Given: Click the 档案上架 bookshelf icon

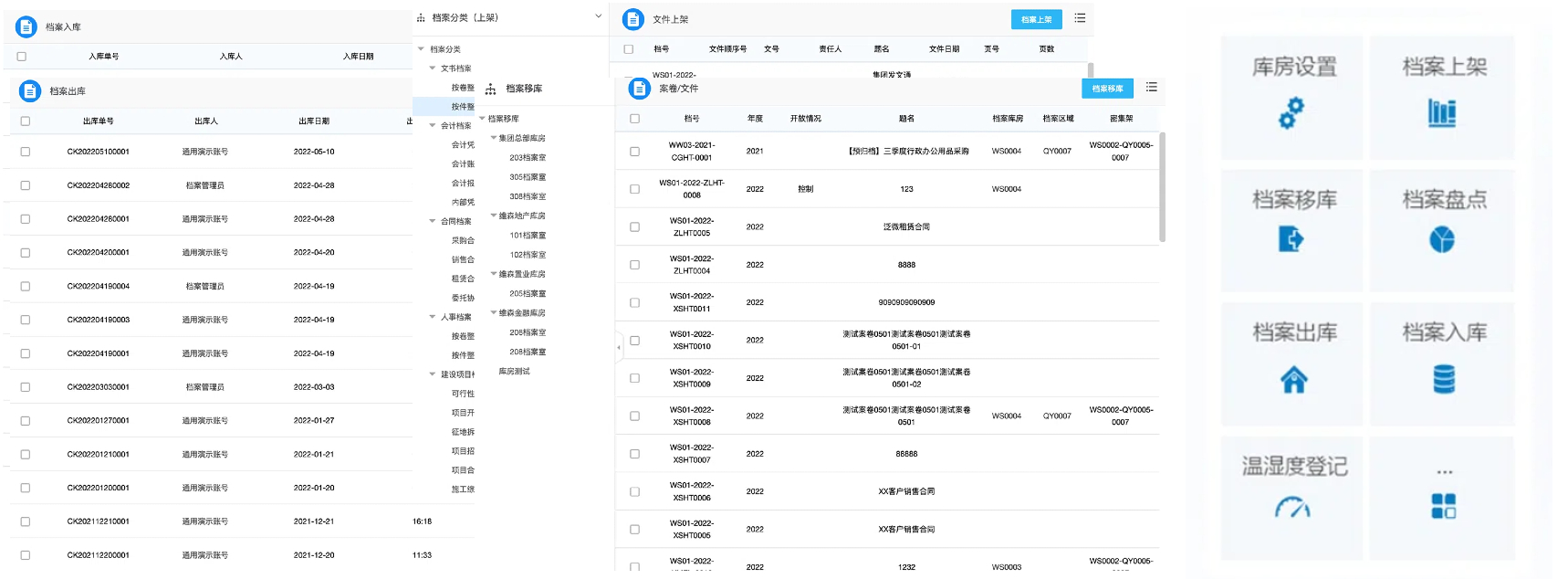Looking at the screenshot, I should coord(1442,113).
